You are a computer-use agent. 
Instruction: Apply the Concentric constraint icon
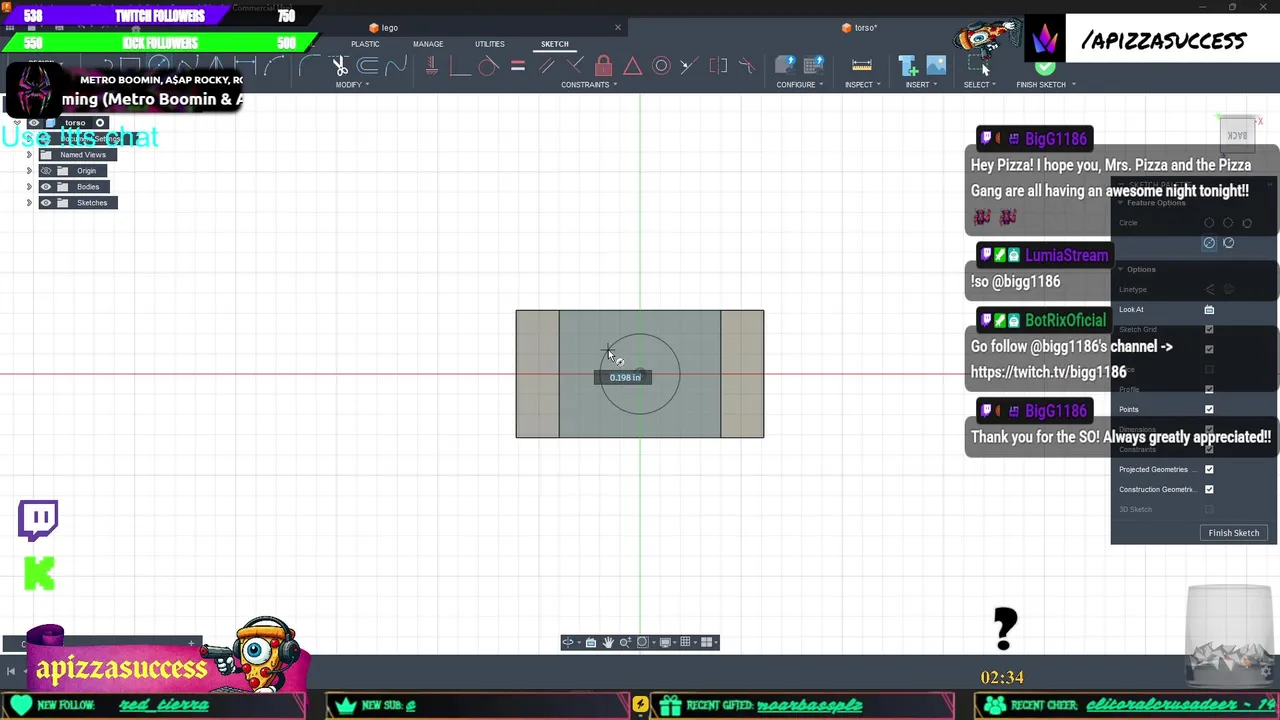point(661,66)
